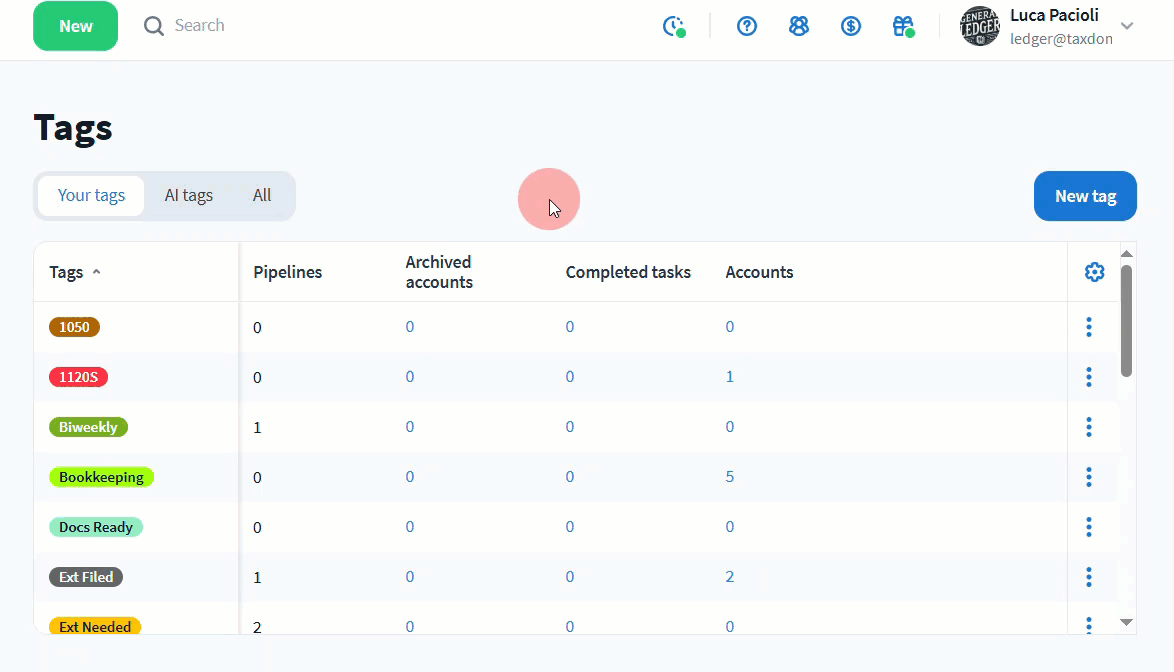
Task: Click the green New button
Action: pyautogui.click(x=76, y=26)
